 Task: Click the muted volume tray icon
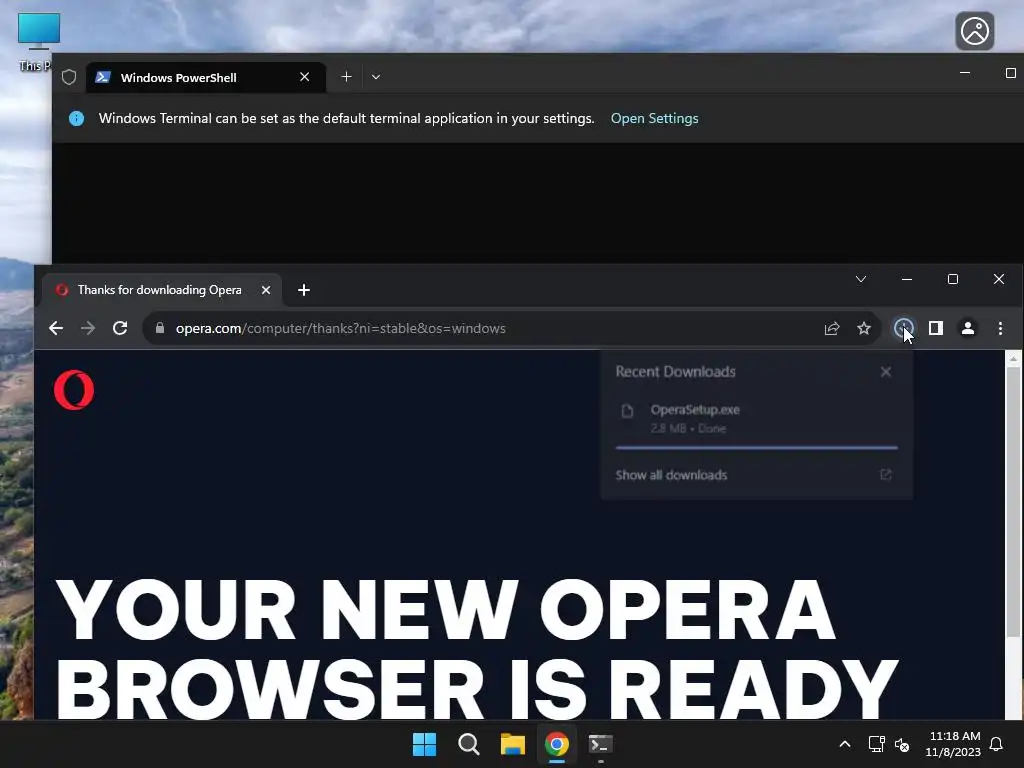pos(902,744)
